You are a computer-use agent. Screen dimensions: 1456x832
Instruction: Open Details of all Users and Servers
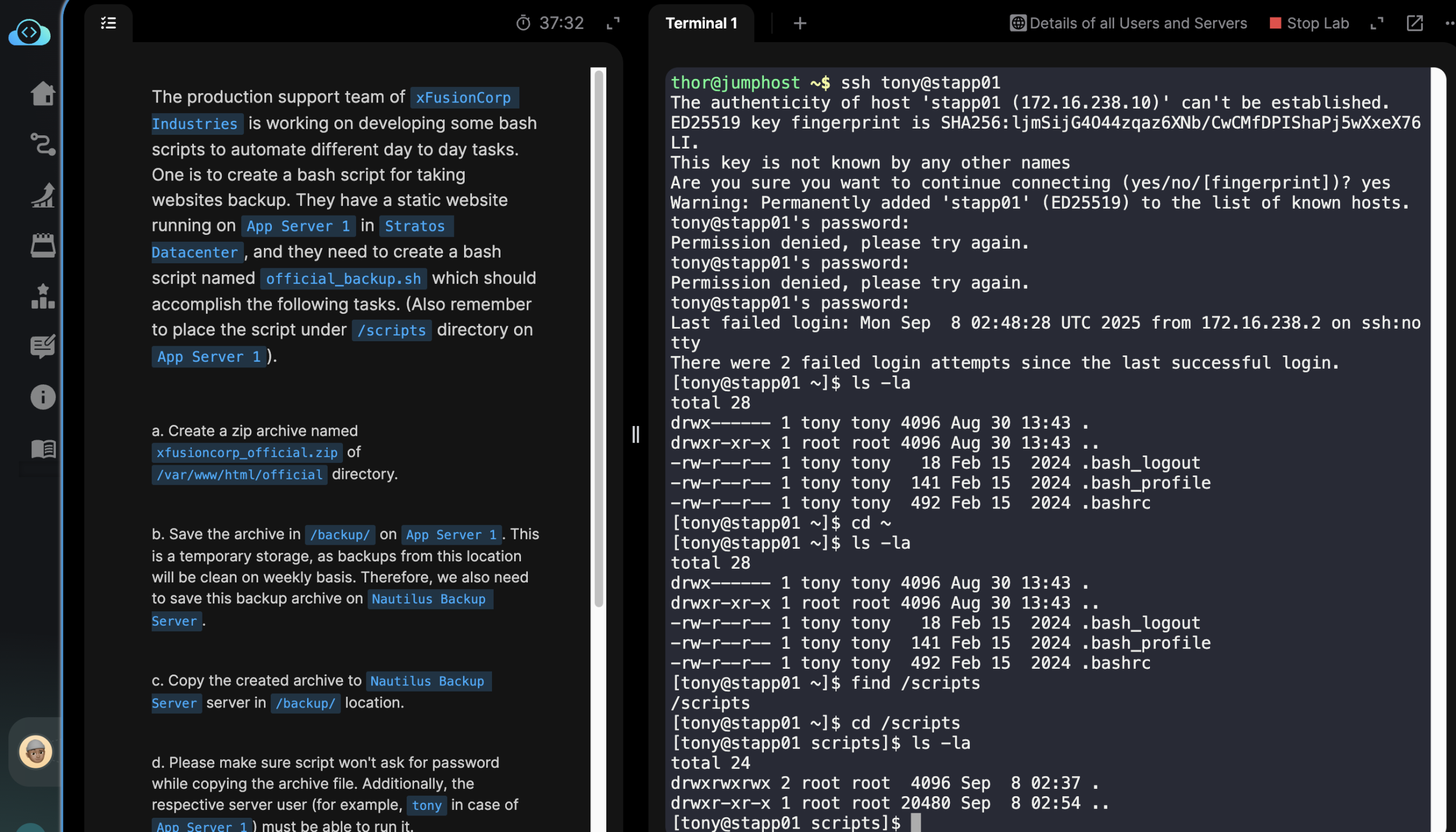coord(1128,23)
